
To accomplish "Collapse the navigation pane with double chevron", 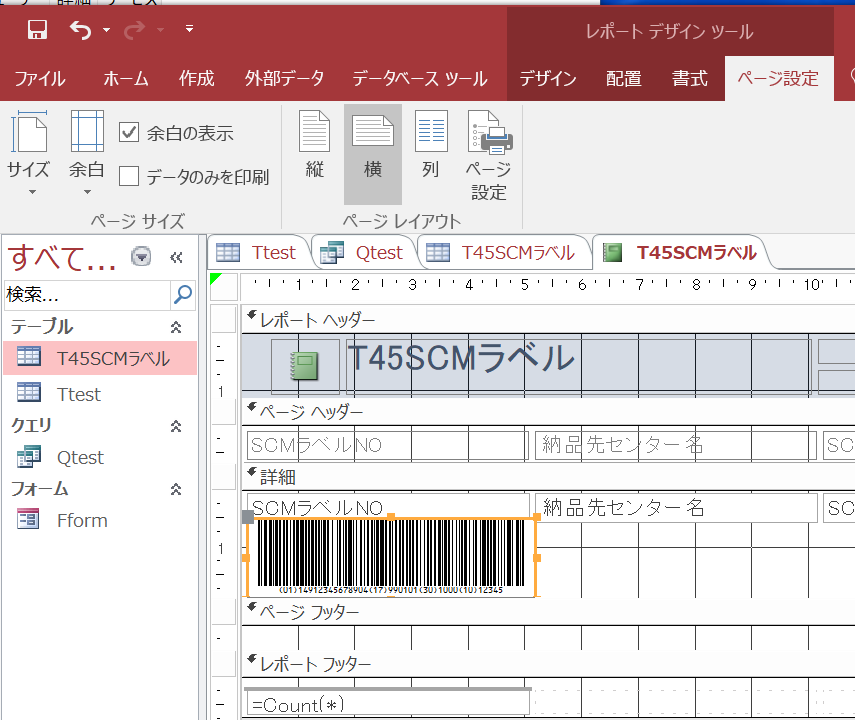I will point(176,257).
